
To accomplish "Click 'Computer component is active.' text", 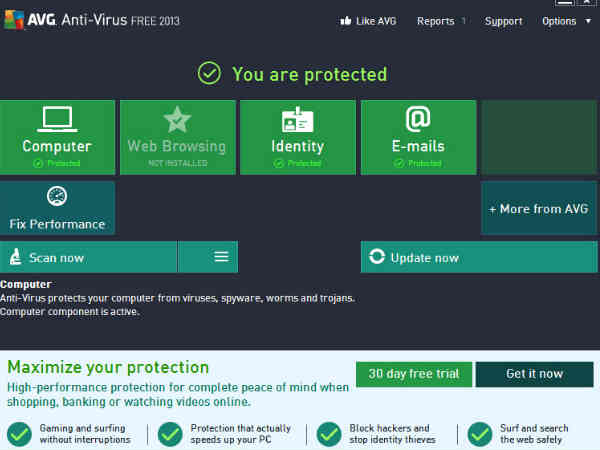I will [69, 311].
